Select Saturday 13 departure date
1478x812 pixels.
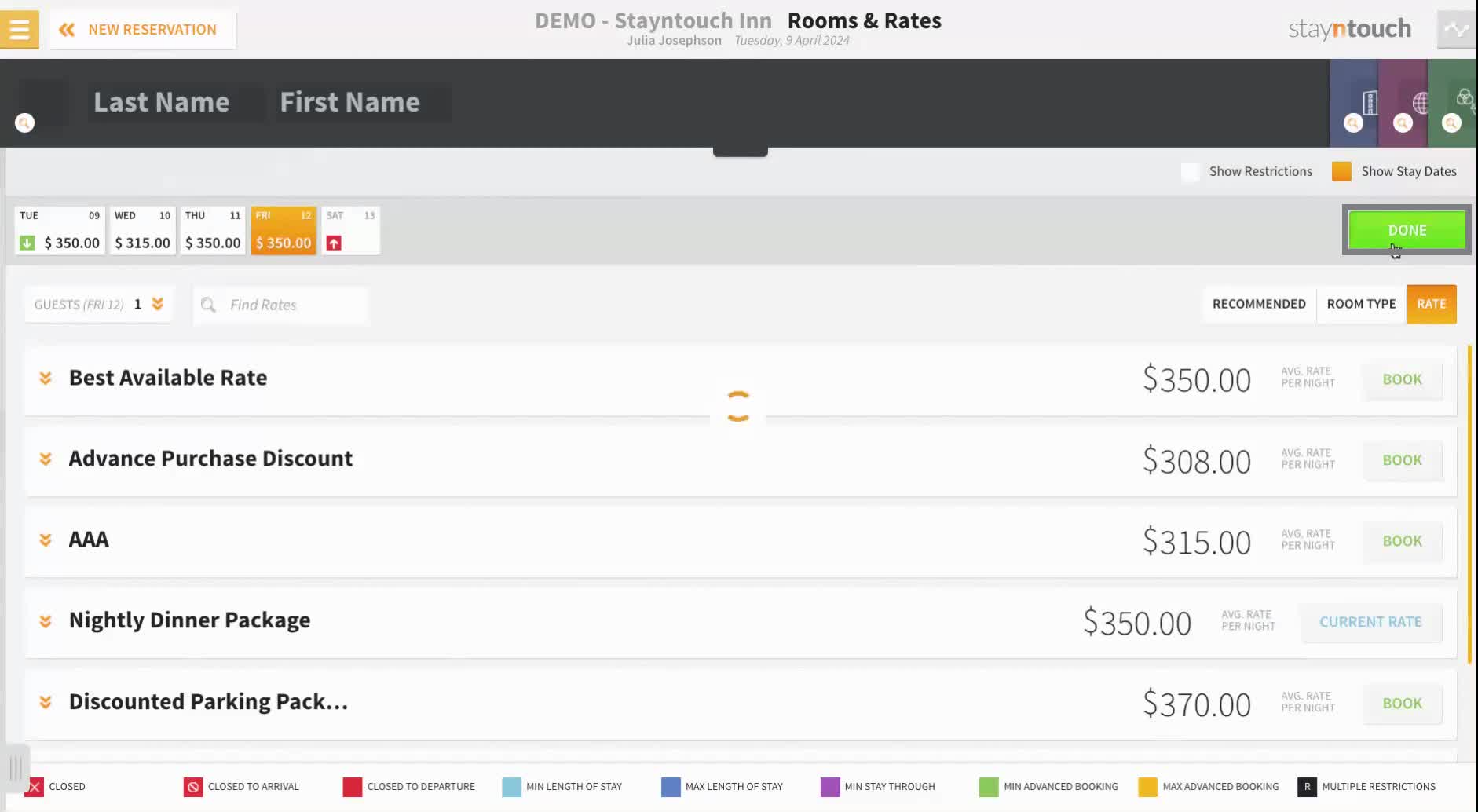(350, 230)
